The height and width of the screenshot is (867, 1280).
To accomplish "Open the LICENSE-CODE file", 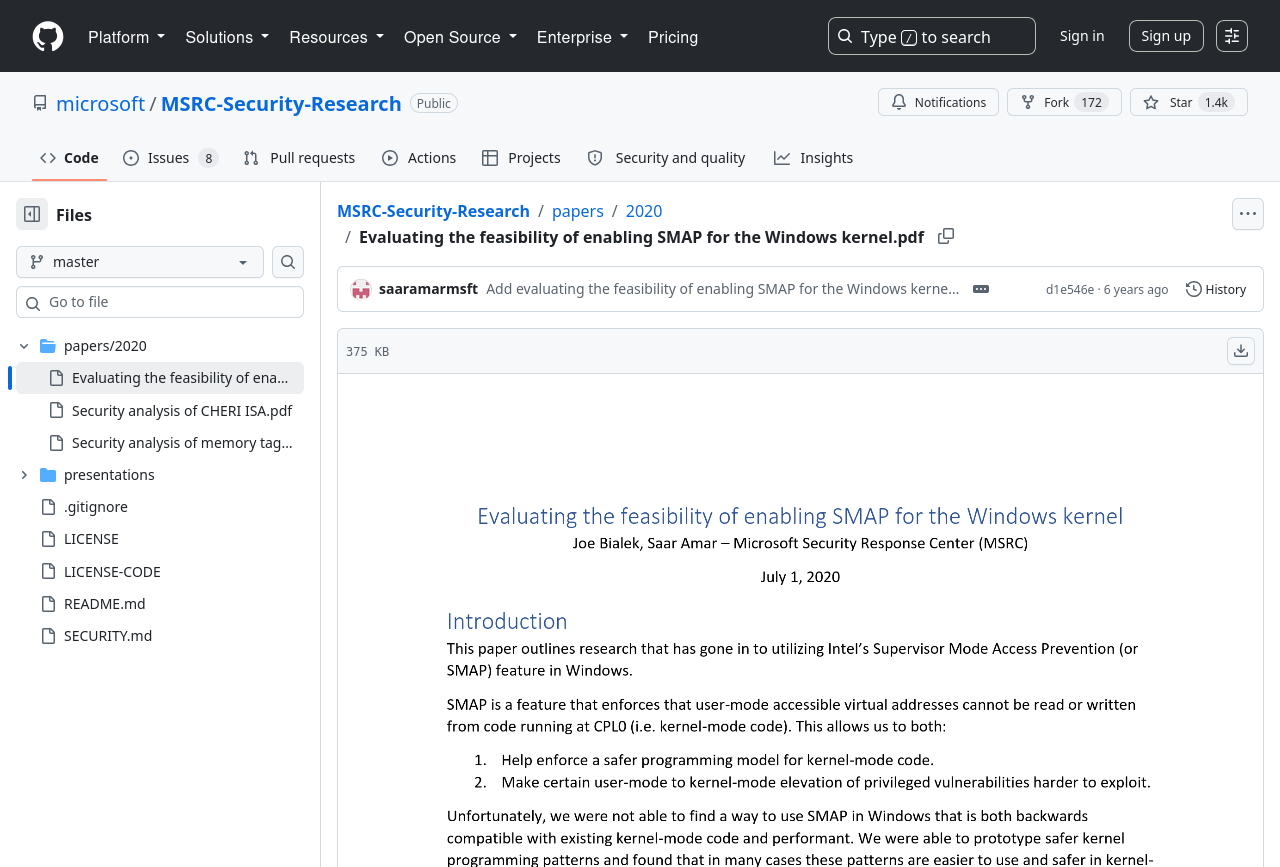I will pyautogui.click(x=160, y=571).
